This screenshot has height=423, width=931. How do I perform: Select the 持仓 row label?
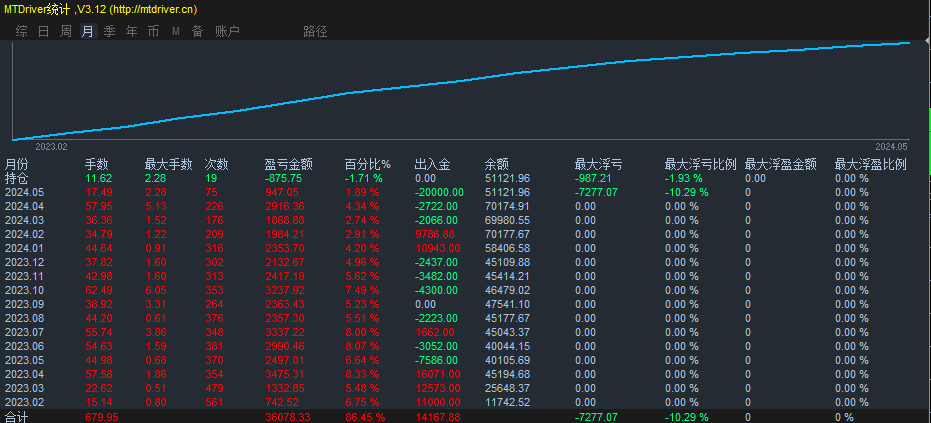16,178
